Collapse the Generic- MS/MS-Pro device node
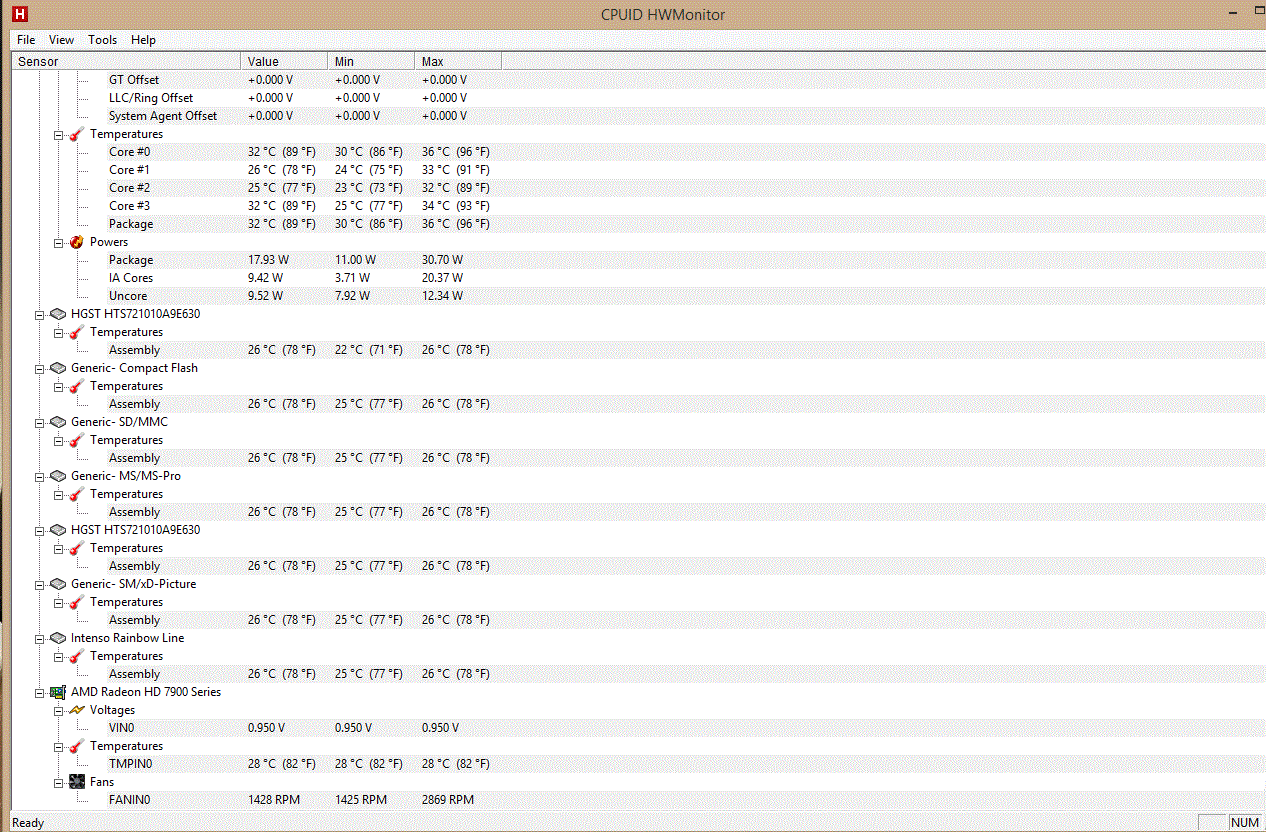Image resolution: width=1266 pixels, height=832 pixels. tap(40, 476)
